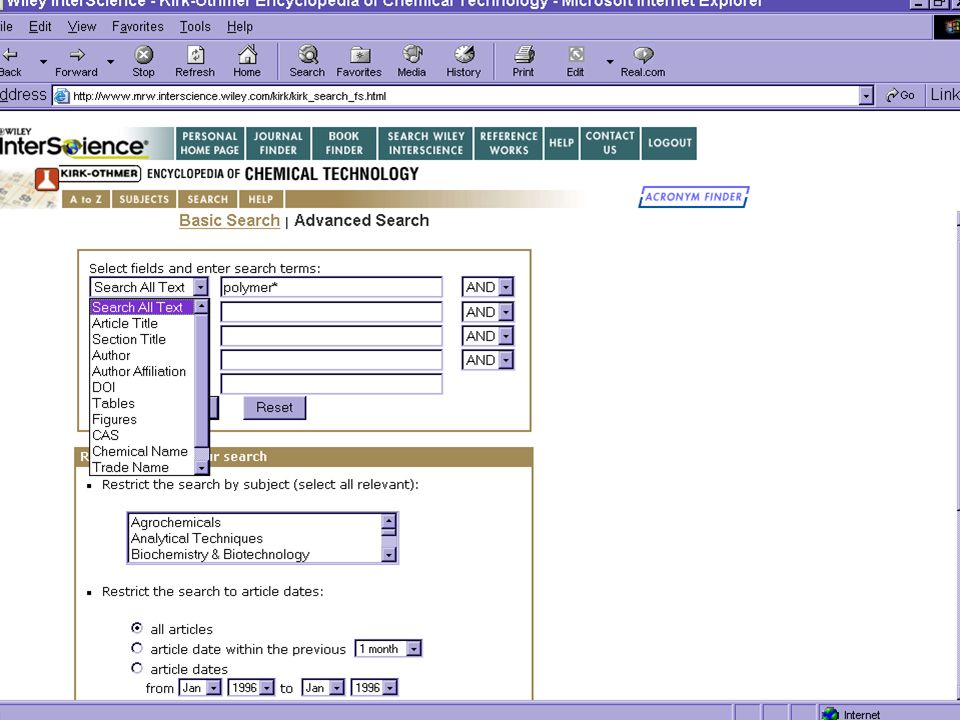Open the 'from' year 1996 dropdown
This screenshot has width=960, height=720.
267,688
